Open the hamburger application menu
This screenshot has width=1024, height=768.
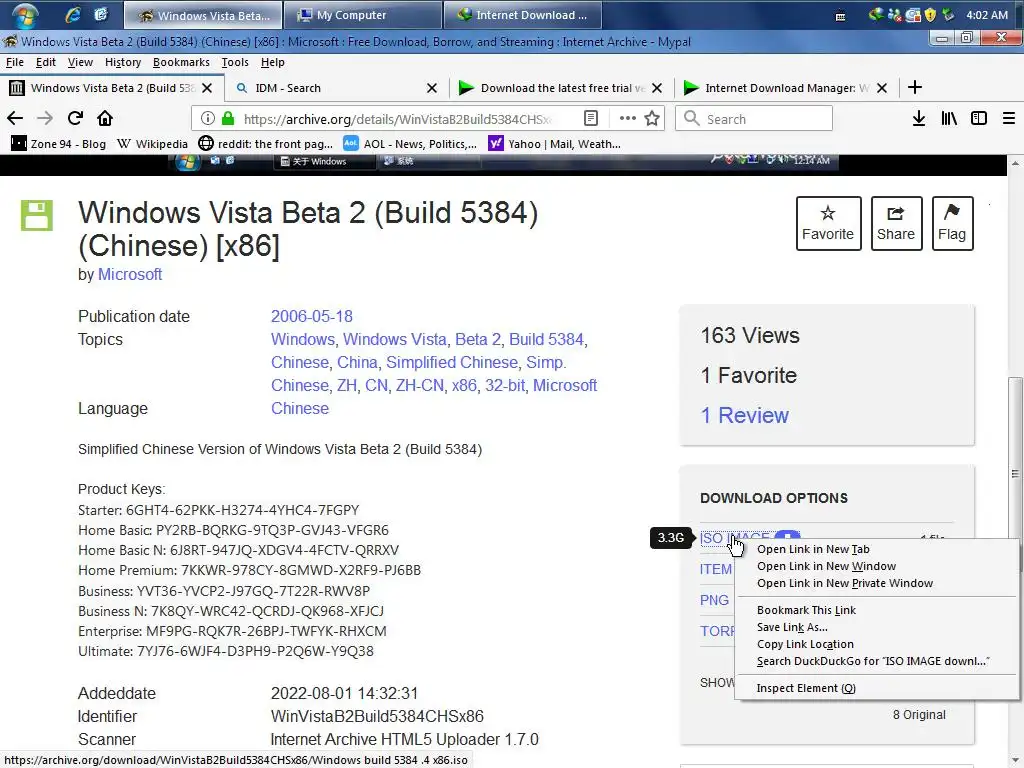[x=1009, y=118]
